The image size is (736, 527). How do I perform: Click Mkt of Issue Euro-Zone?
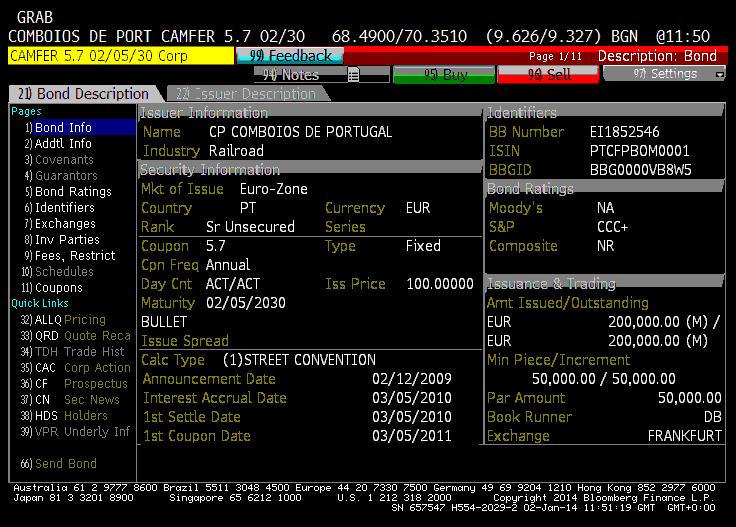[x=274, y=189]
